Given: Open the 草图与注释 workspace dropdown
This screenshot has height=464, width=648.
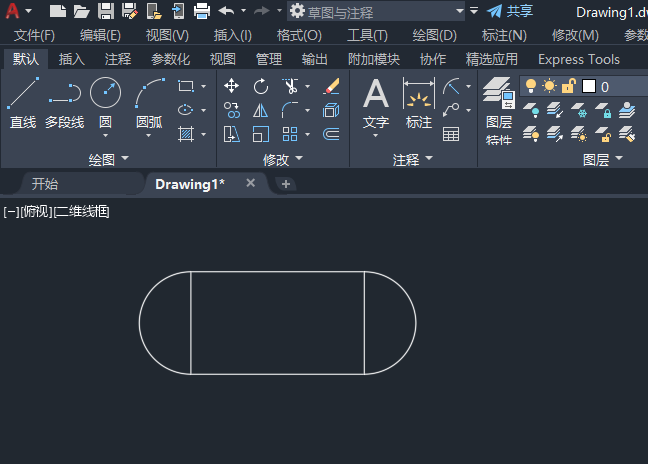Looking at the screenshot, I should click(x=459, y=11).
